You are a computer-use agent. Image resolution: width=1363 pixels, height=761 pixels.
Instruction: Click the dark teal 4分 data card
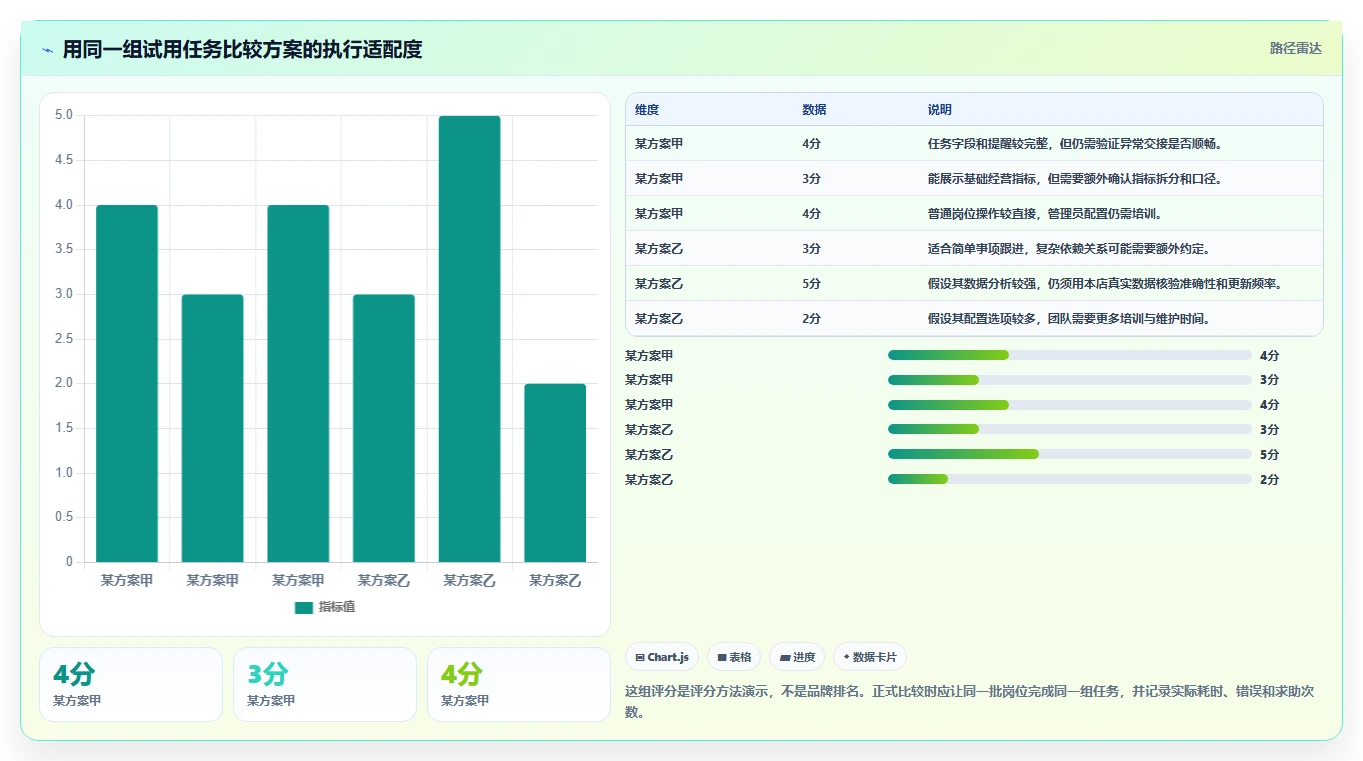pyautogui.click(x=131, y=684)
